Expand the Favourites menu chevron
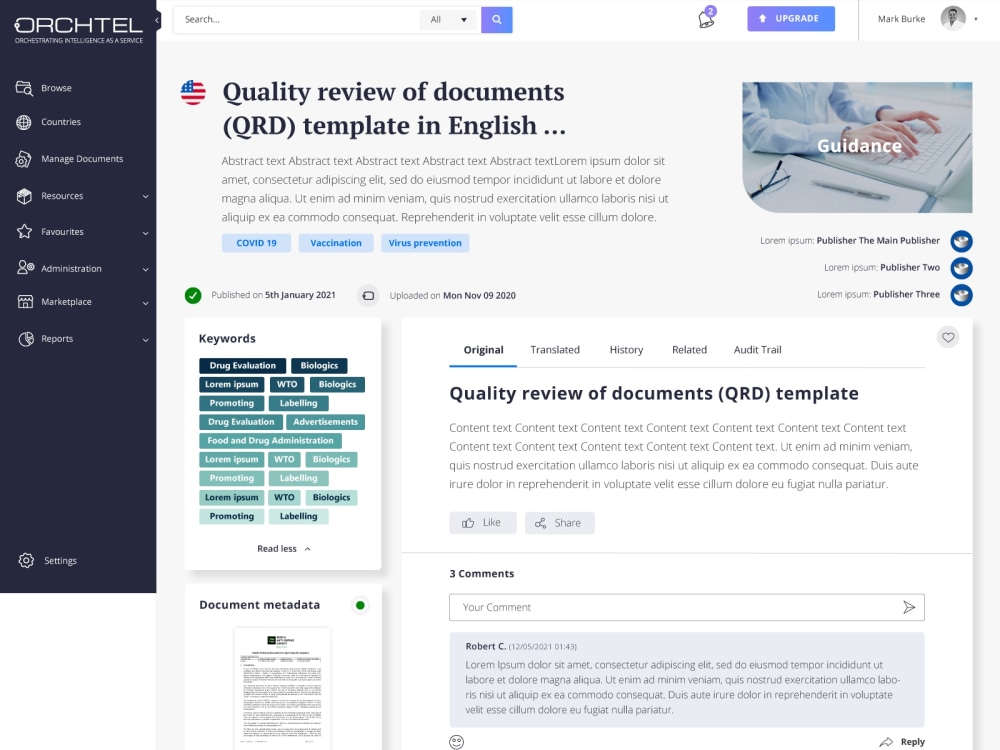 tap(145, 233)
